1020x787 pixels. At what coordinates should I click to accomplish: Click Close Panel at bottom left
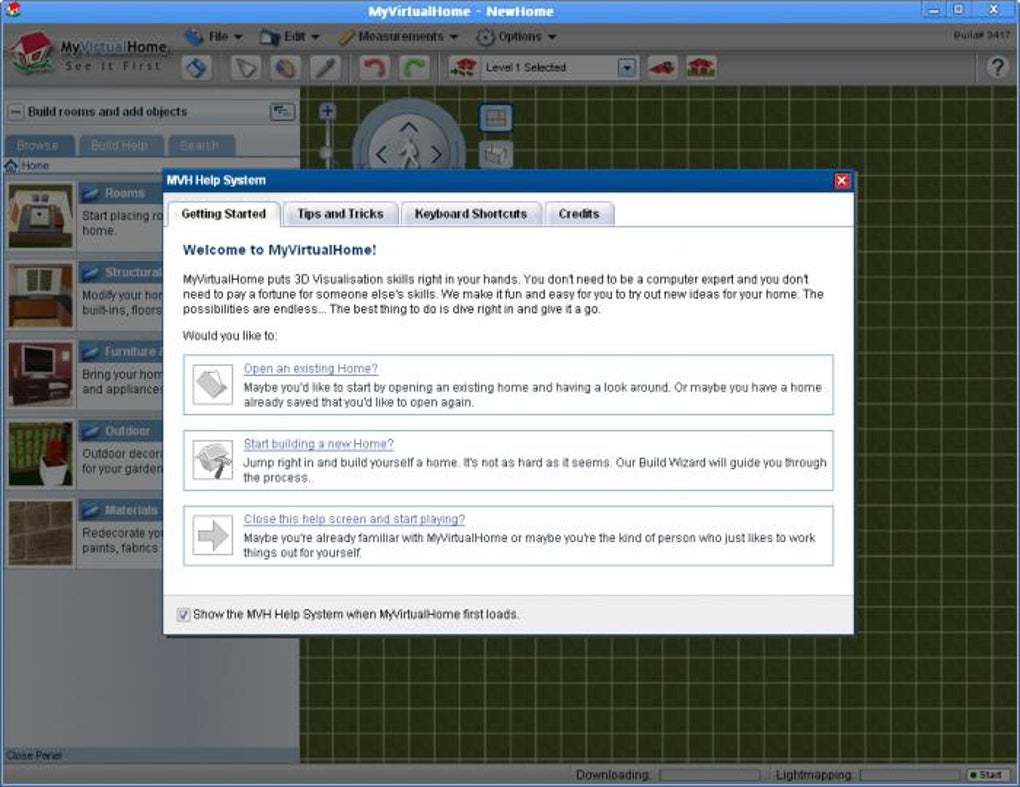click(34, 755)
